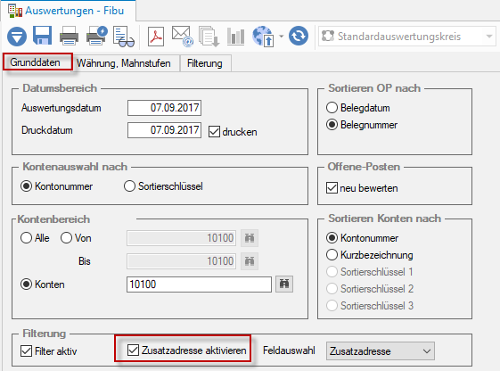This screenshot has width=500, height=371.
Task: Select the Auswertungen - Fibu window tab
Action: coord(68,11)
